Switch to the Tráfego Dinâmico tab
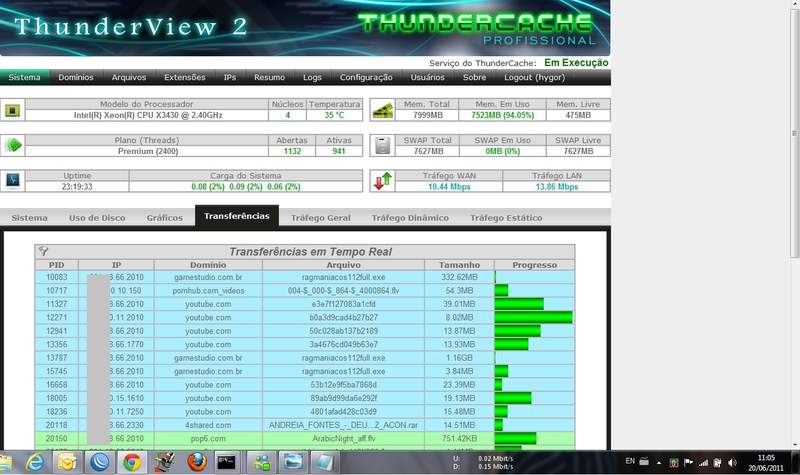800x475 pixels. [410, 218]
